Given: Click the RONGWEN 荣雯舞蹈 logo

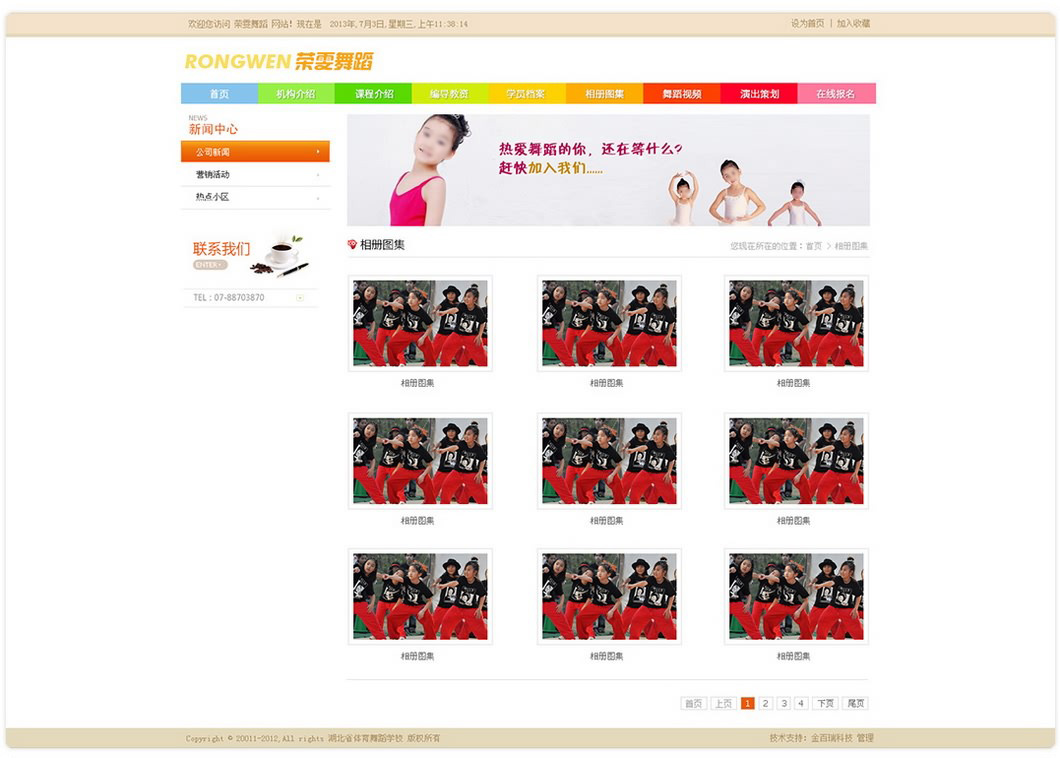Looking at the screenshot, I should [x=279, y=62].
